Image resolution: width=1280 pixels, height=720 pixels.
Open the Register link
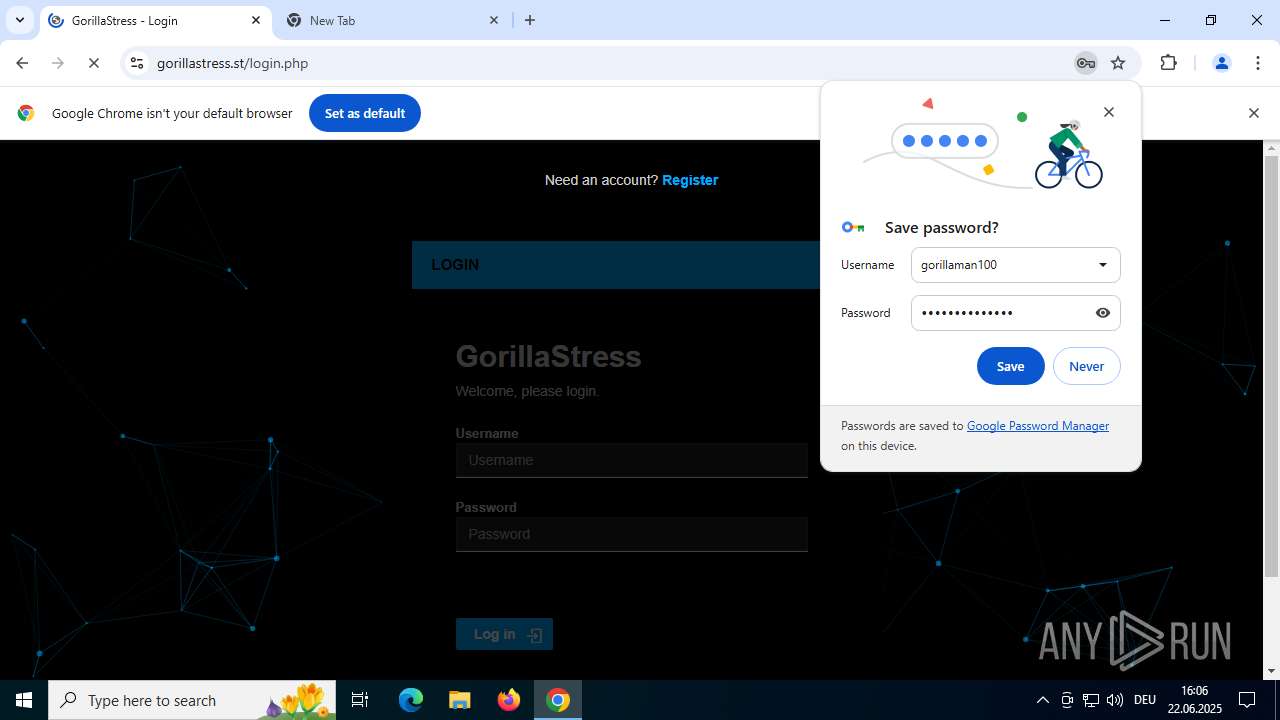(x=690, y=180)
